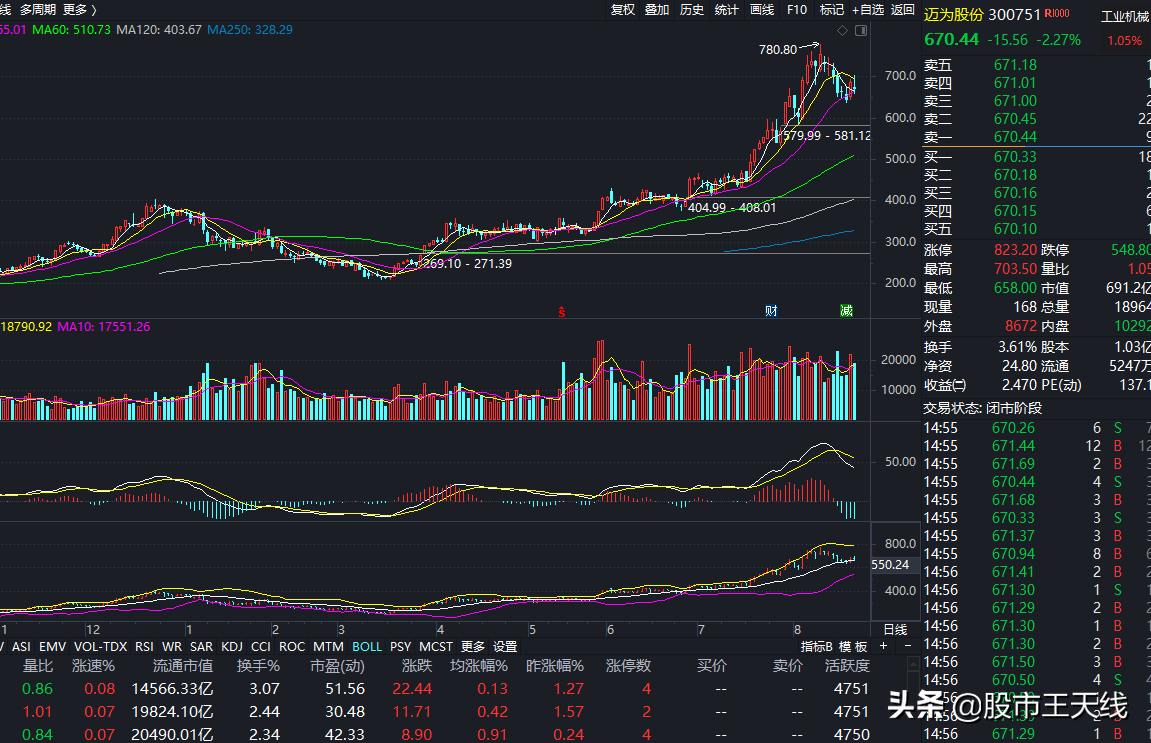Viewport: 1151px width, 743px height.
Task: Toggle the side panel layout icon
Action: tap(861, 30)
